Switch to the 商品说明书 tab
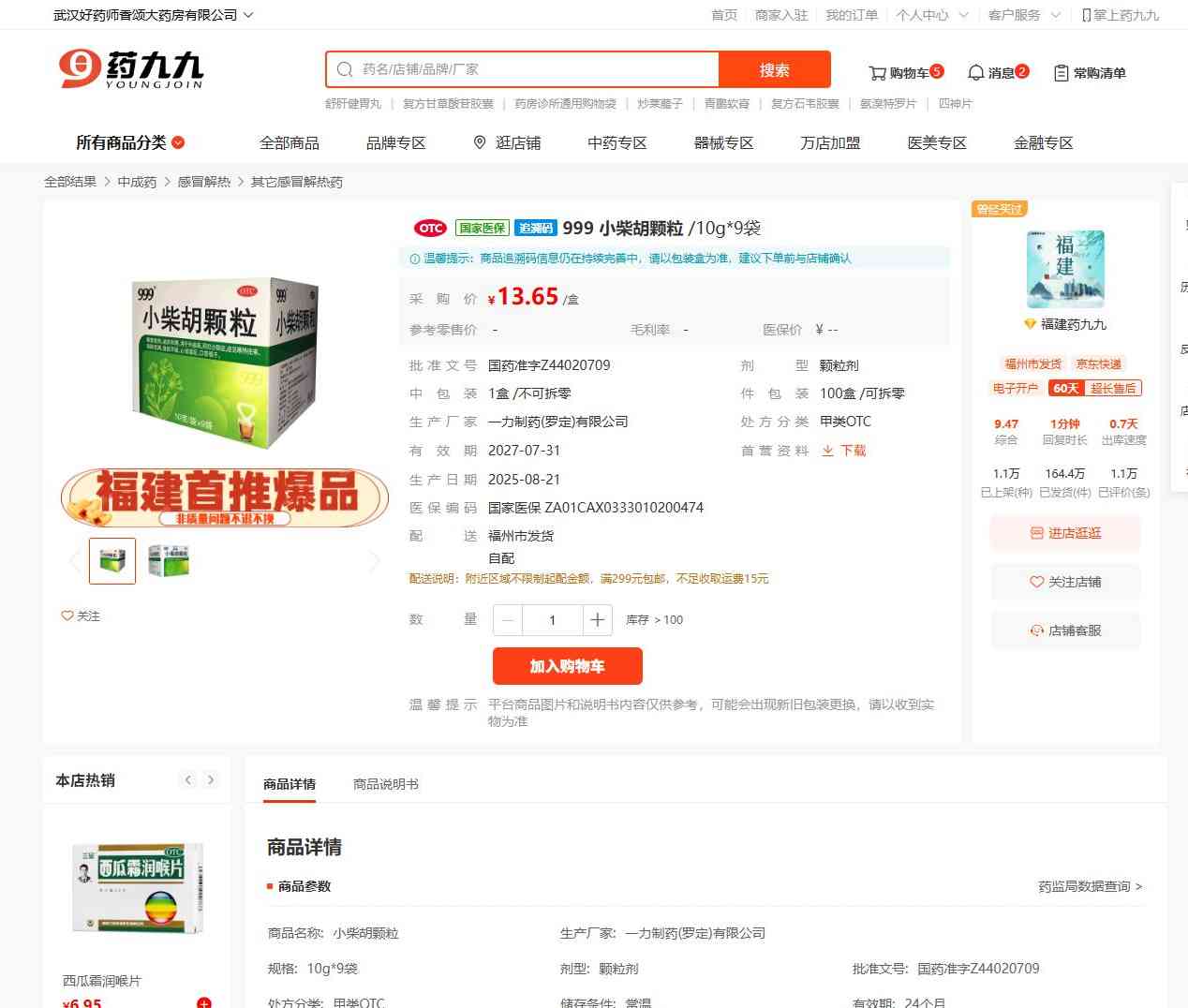The image size is (1188, 1008). coord(386,784)
